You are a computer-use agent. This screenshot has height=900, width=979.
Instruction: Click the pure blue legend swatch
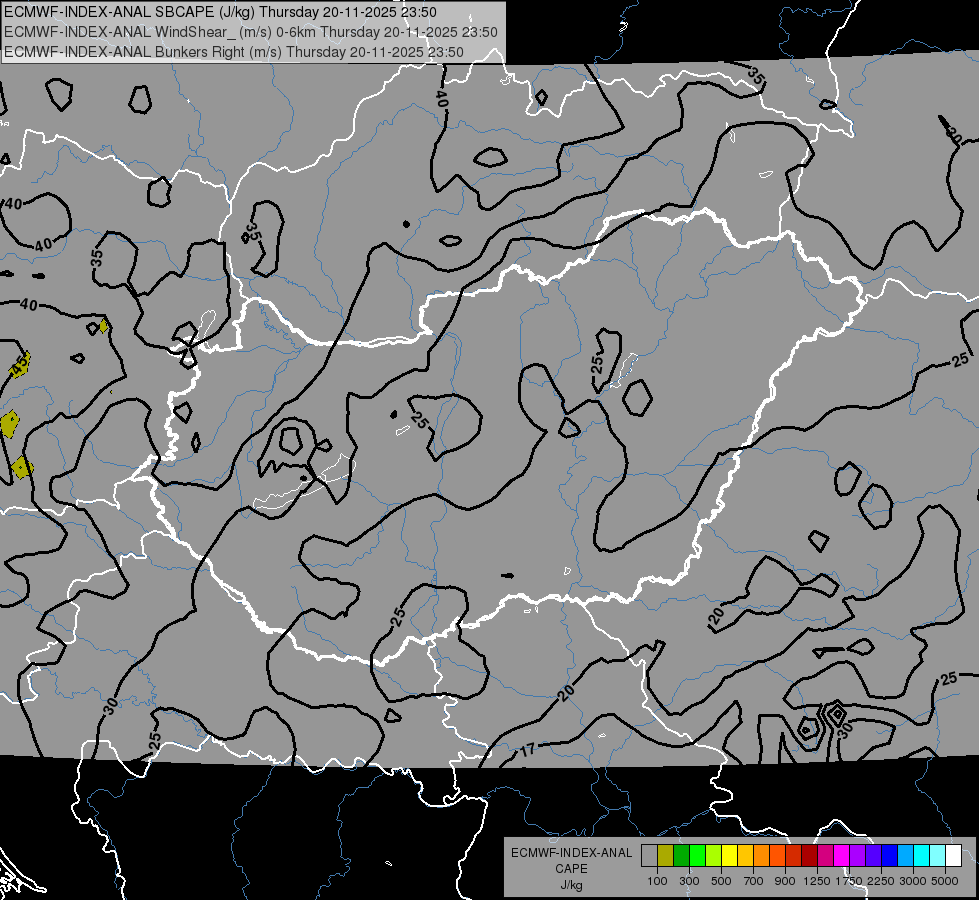[x=890, y=856]
